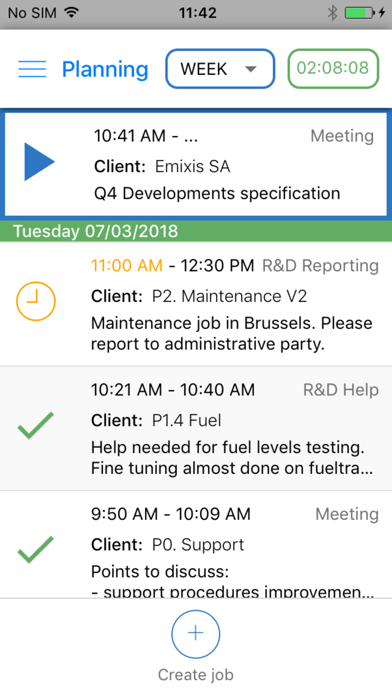Tap green checkmark on P0. Support job

[x=36, y=550]
